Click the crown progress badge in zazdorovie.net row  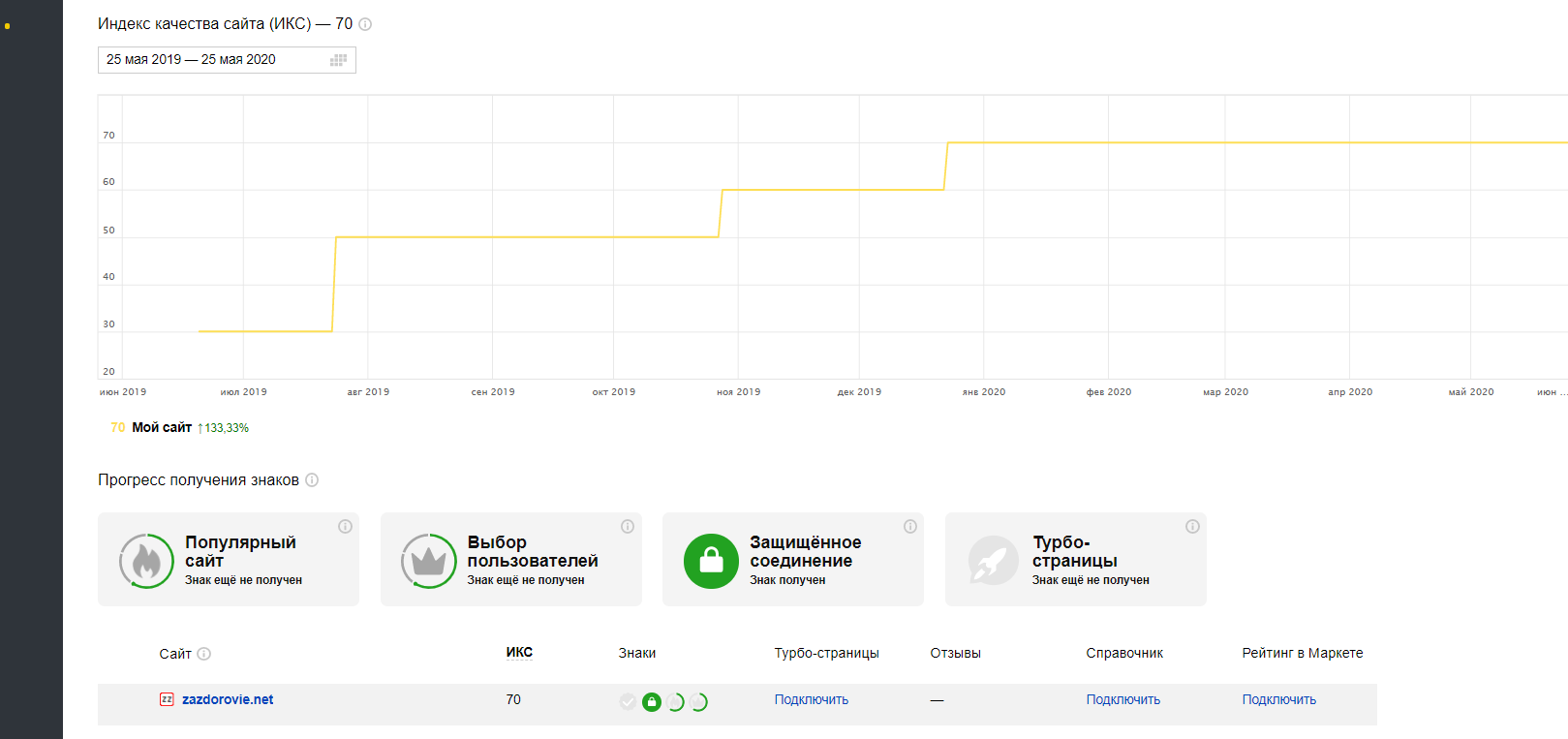click(698, 702)
